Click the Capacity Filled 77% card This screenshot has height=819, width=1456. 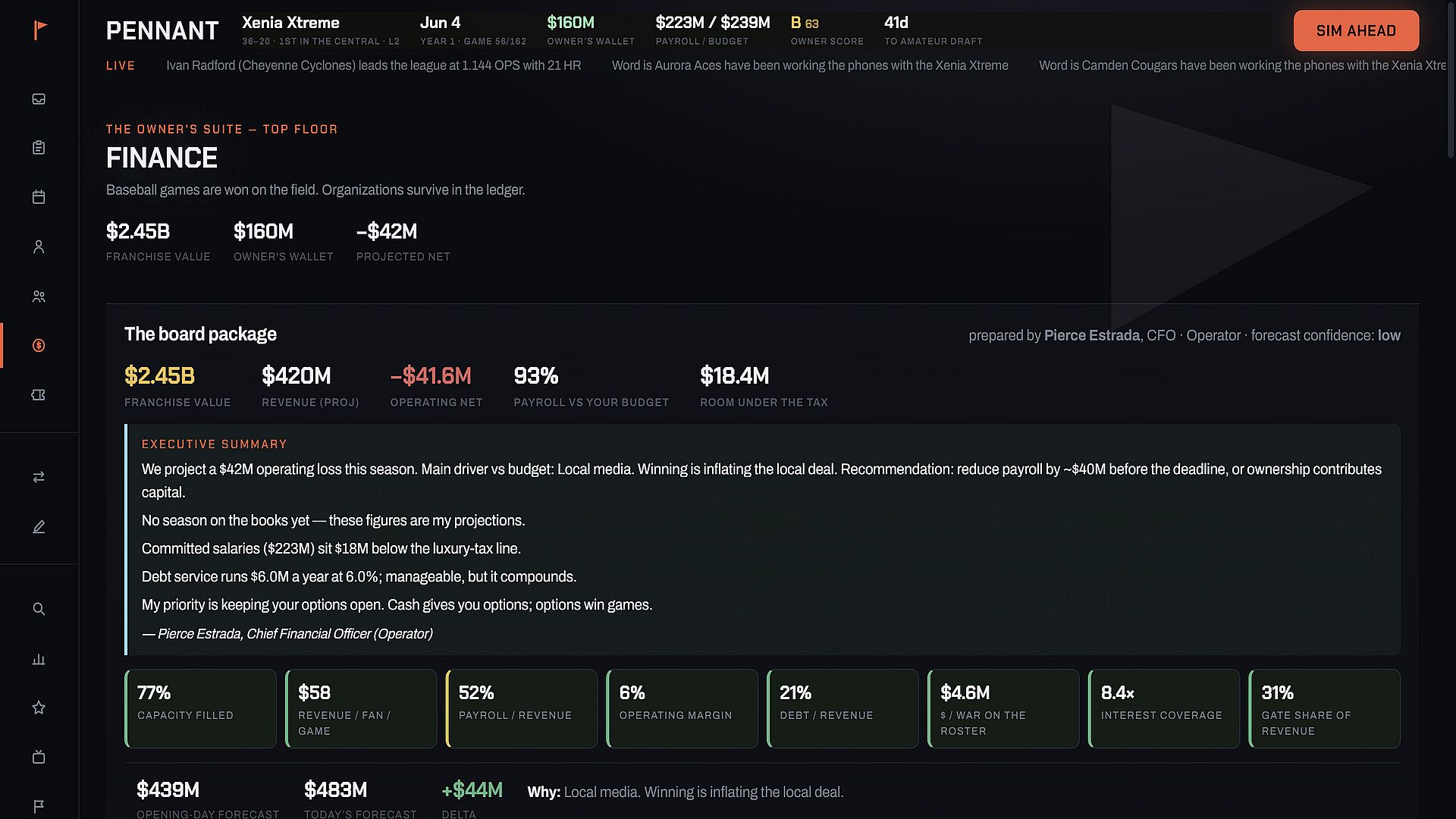tap(201, 708)
